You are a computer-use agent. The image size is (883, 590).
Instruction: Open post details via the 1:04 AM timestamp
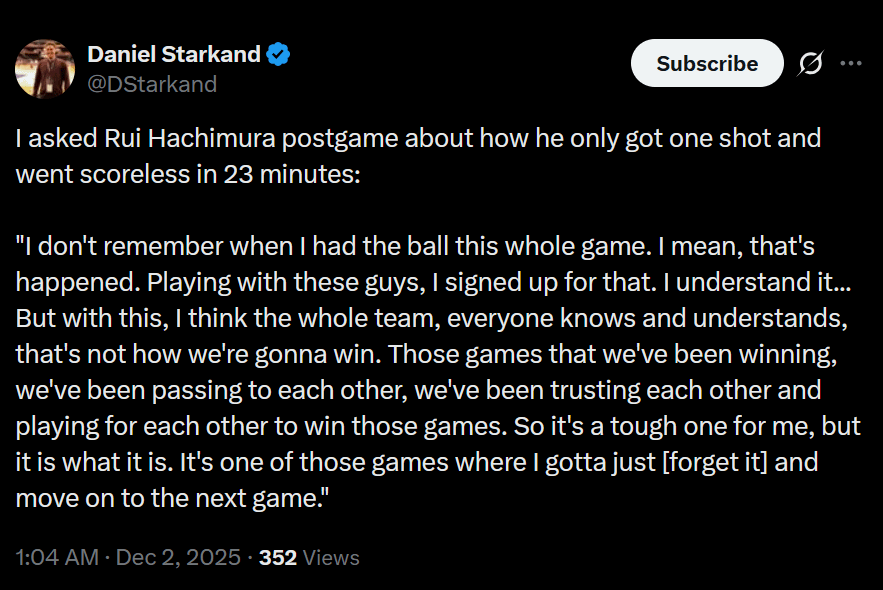pos(55,558)
